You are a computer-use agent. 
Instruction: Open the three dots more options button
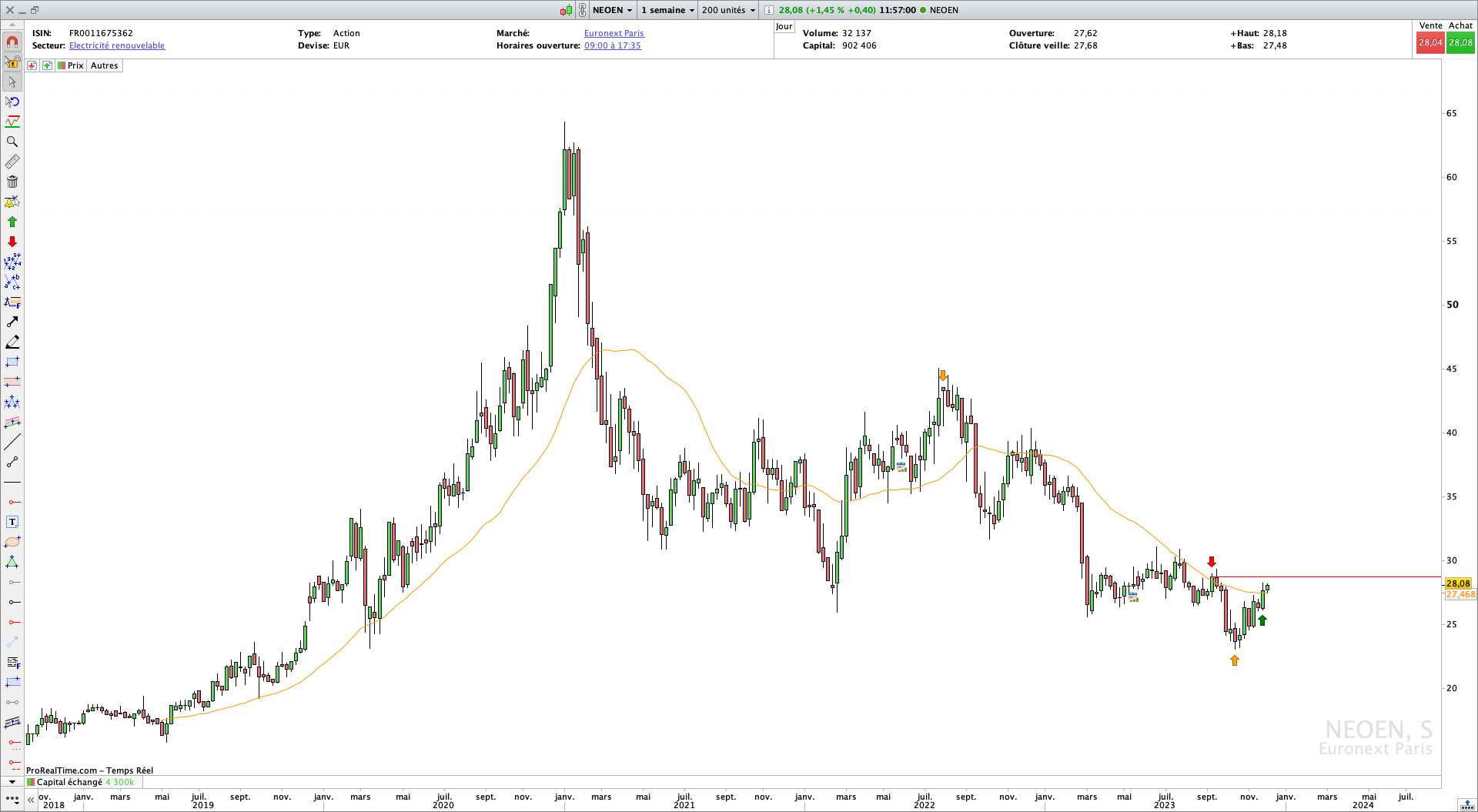[x=12, y=800]
